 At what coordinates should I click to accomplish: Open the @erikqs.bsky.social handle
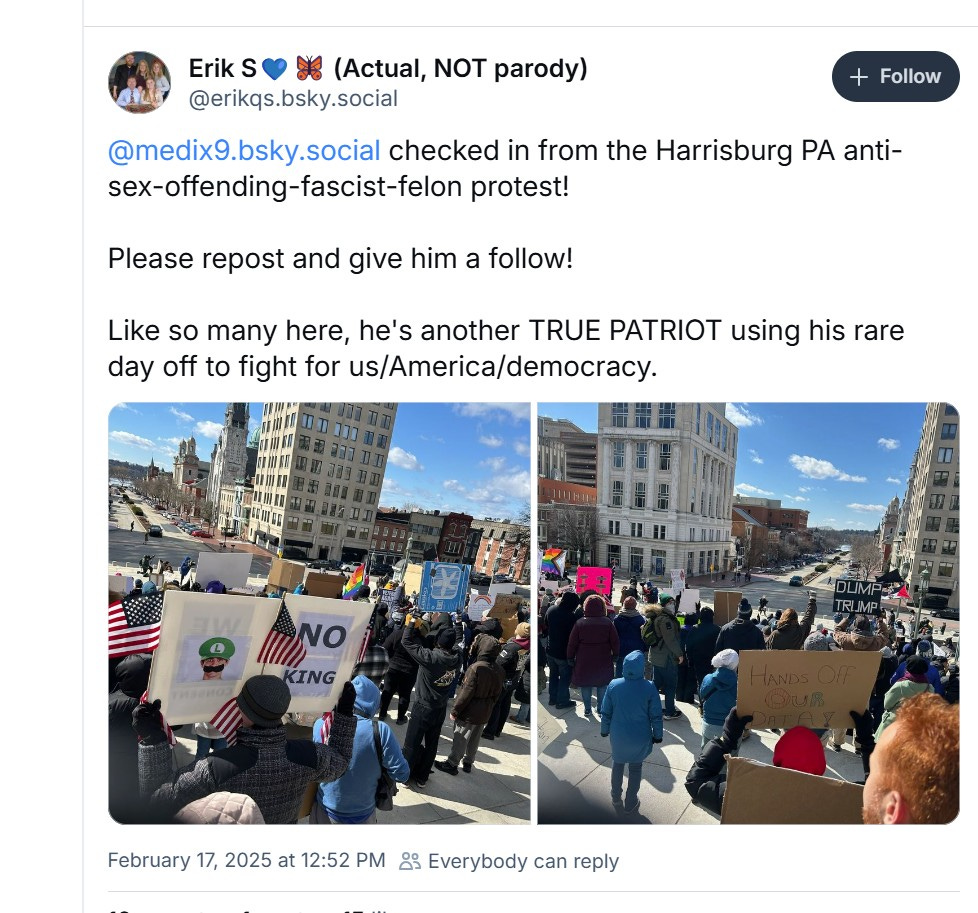[293, 99]
